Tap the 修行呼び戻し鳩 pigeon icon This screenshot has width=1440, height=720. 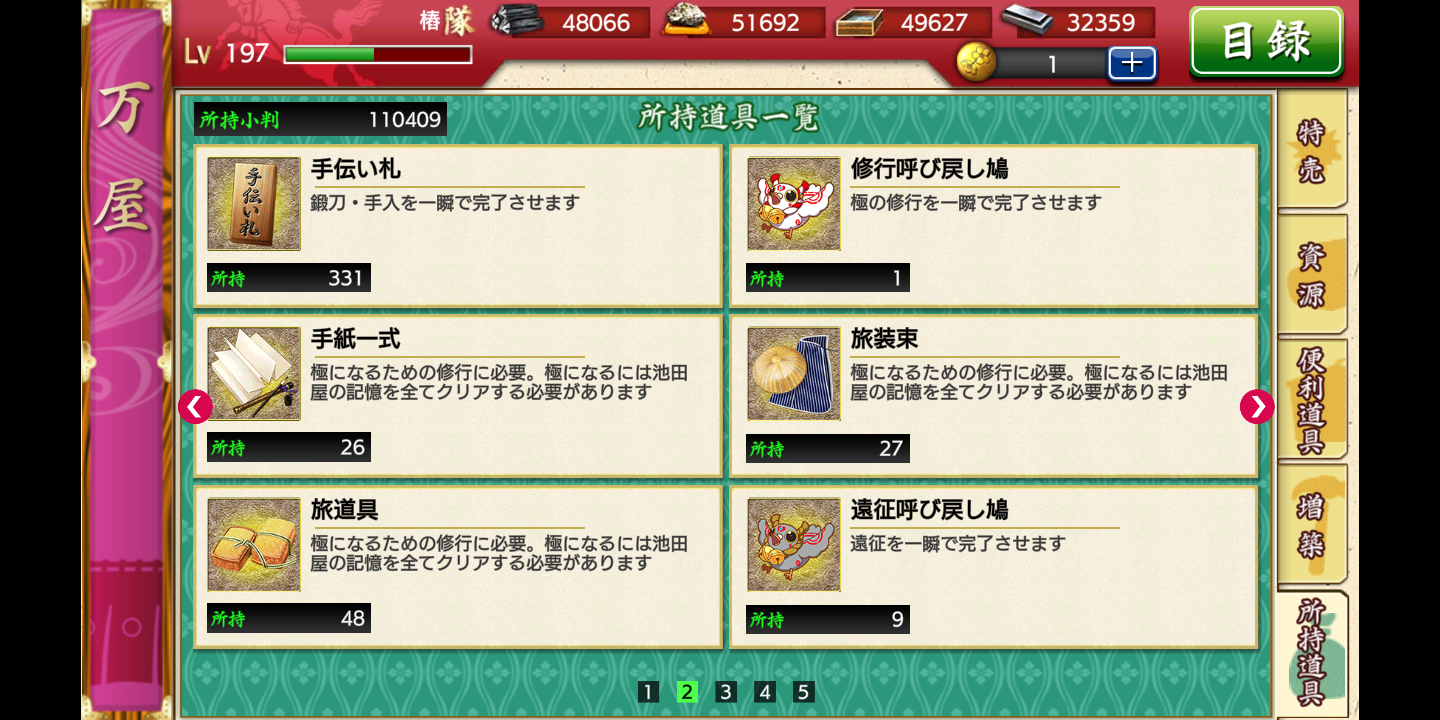click(x=794, y=203)
